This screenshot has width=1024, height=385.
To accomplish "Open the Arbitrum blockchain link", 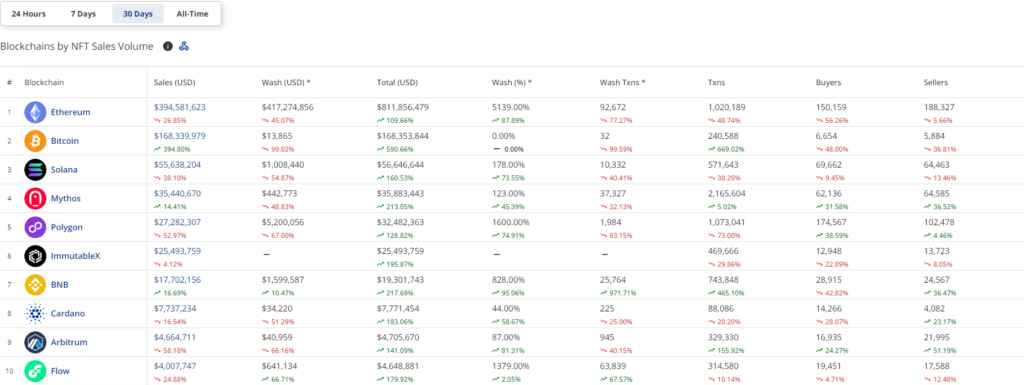I will tap(69, 342).
